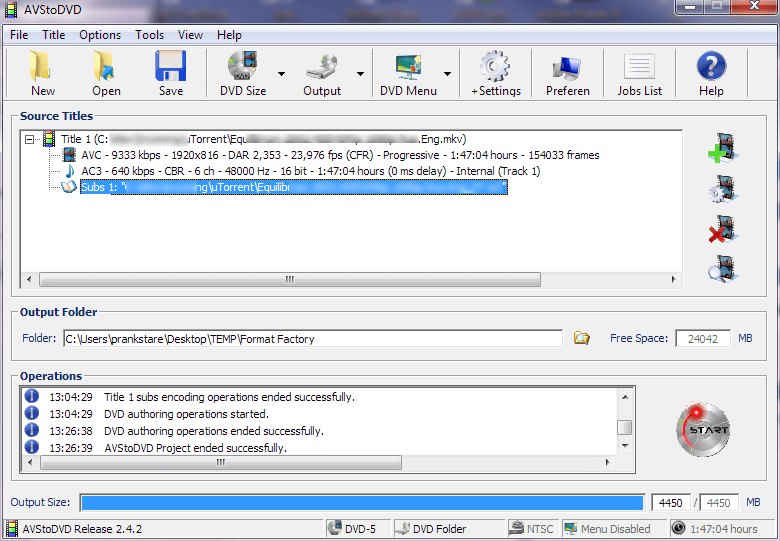Open the Preferences toolbar icon
Viewport: 780px width, 541px height.
567,67
